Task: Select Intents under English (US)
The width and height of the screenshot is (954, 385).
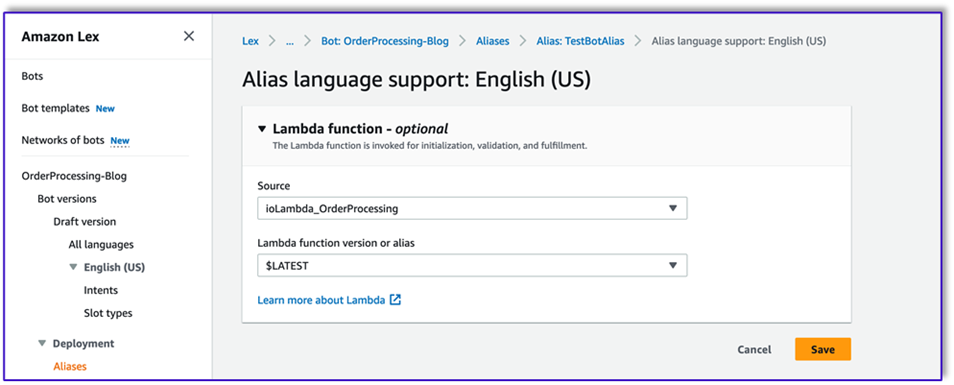Action: [x=101, y=290]
